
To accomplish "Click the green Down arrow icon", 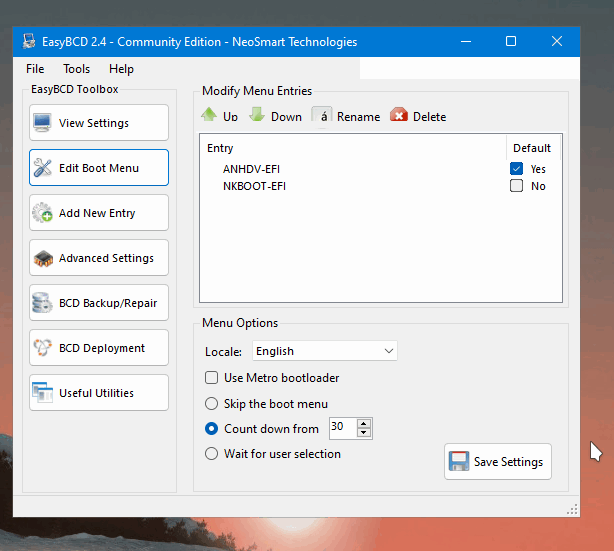I will tap(257, 114).
